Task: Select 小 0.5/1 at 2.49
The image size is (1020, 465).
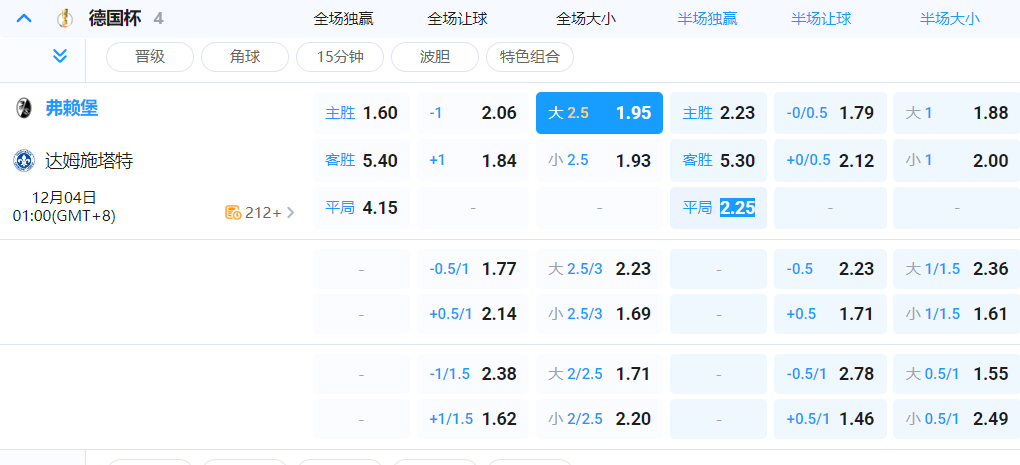Action: tap(956, 419)
